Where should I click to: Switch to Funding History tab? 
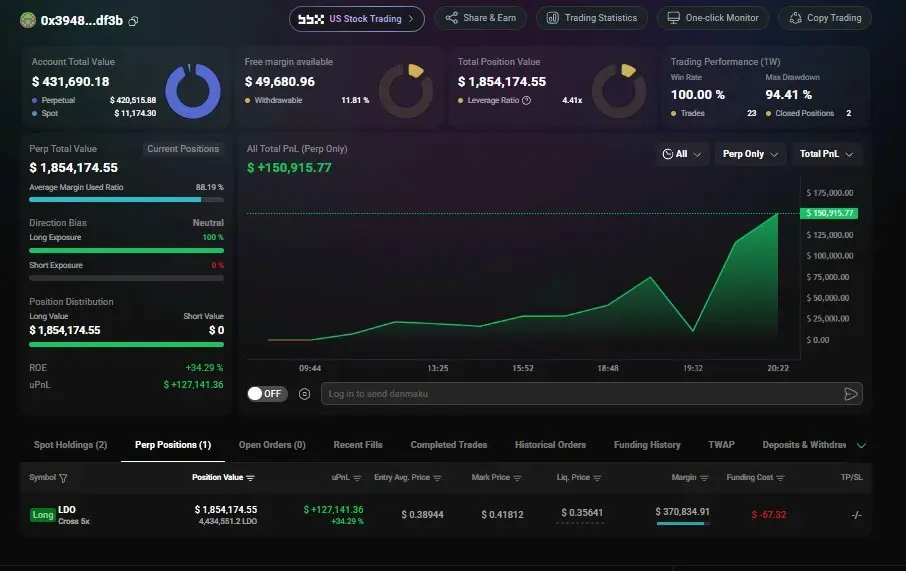click(647, 444)
